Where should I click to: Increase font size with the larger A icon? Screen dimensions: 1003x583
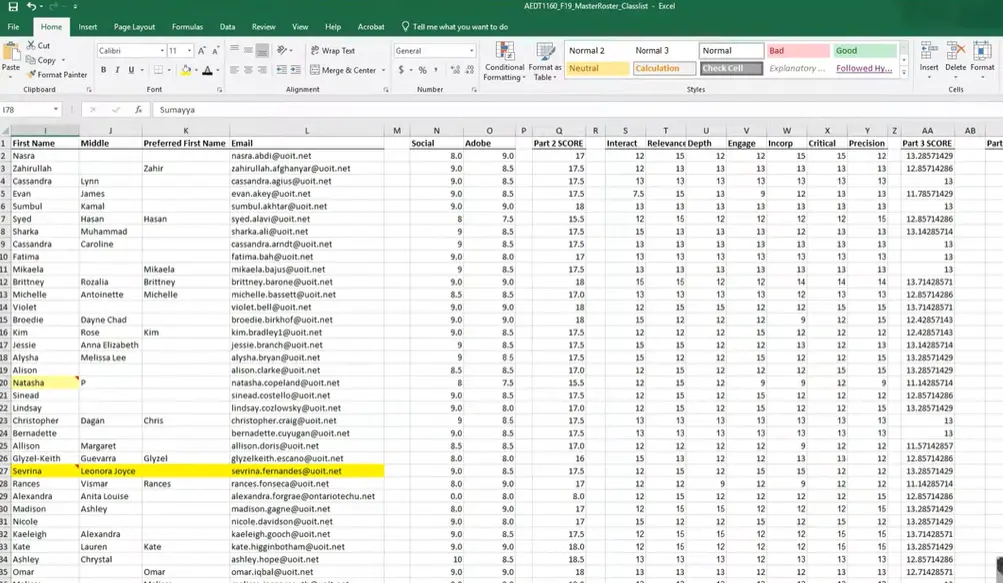tap(202, 51)
